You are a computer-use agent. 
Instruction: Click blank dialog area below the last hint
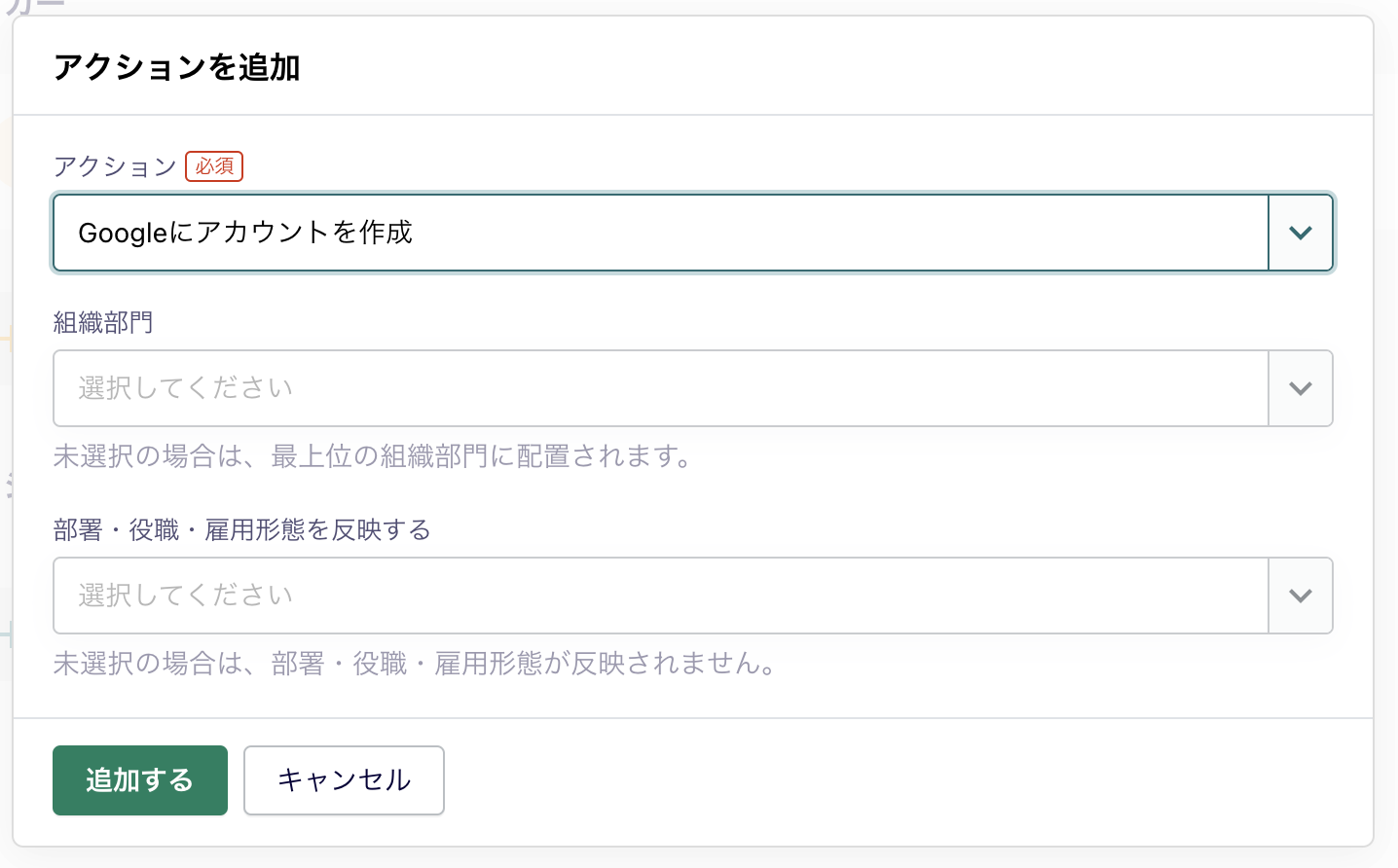[681, 697]
